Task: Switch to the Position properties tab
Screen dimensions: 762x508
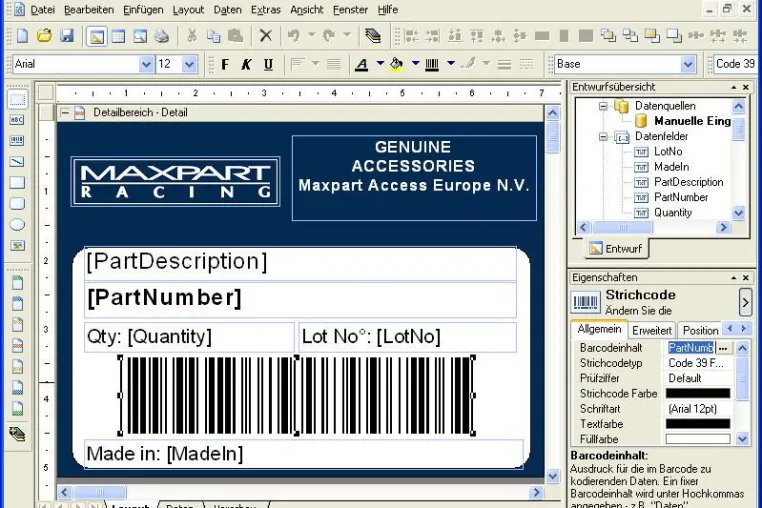Action: pyautogui.click(x=700, y=331)
